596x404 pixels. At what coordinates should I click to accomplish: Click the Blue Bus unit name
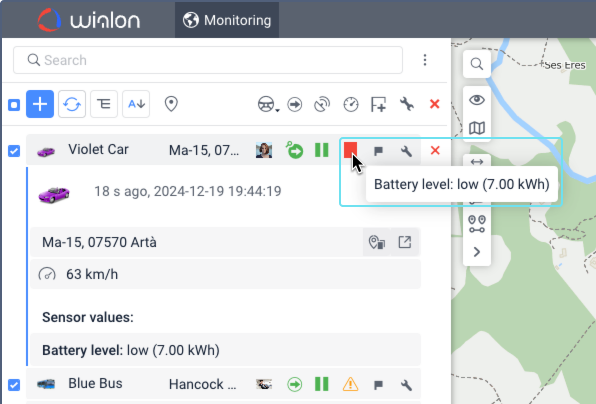[95, 383]
